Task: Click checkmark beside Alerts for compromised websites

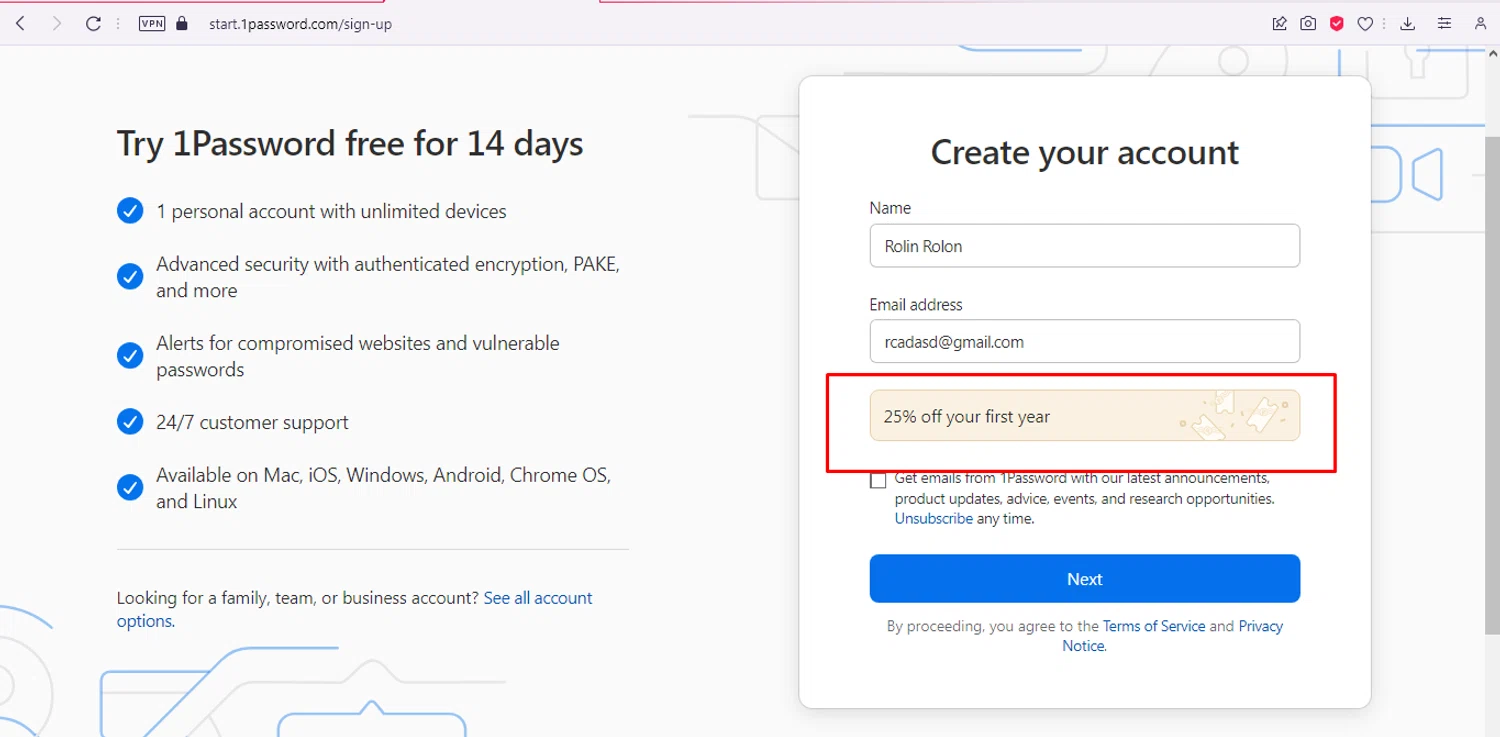Action: (x=130, y=356)
